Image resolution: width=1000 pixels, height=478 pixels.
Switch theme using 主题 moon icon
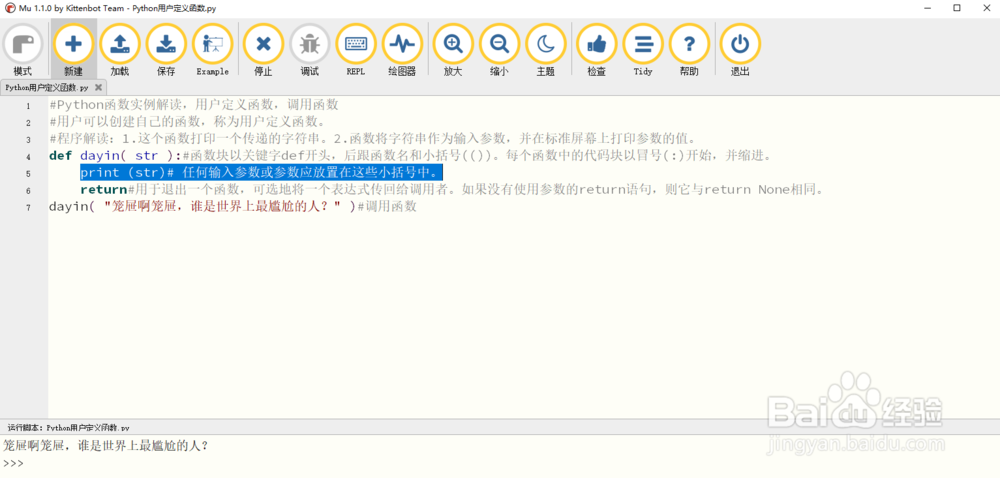click(x=545, y=50)
